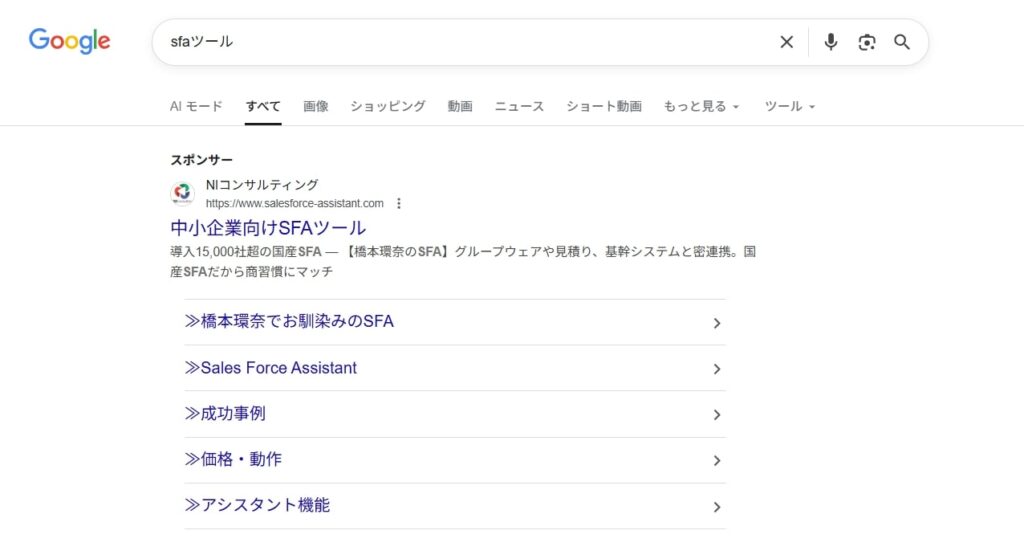Click chevron next to ≫アシスタント機能
This screenshot has height=555, width=1024.
coord(716,507)
